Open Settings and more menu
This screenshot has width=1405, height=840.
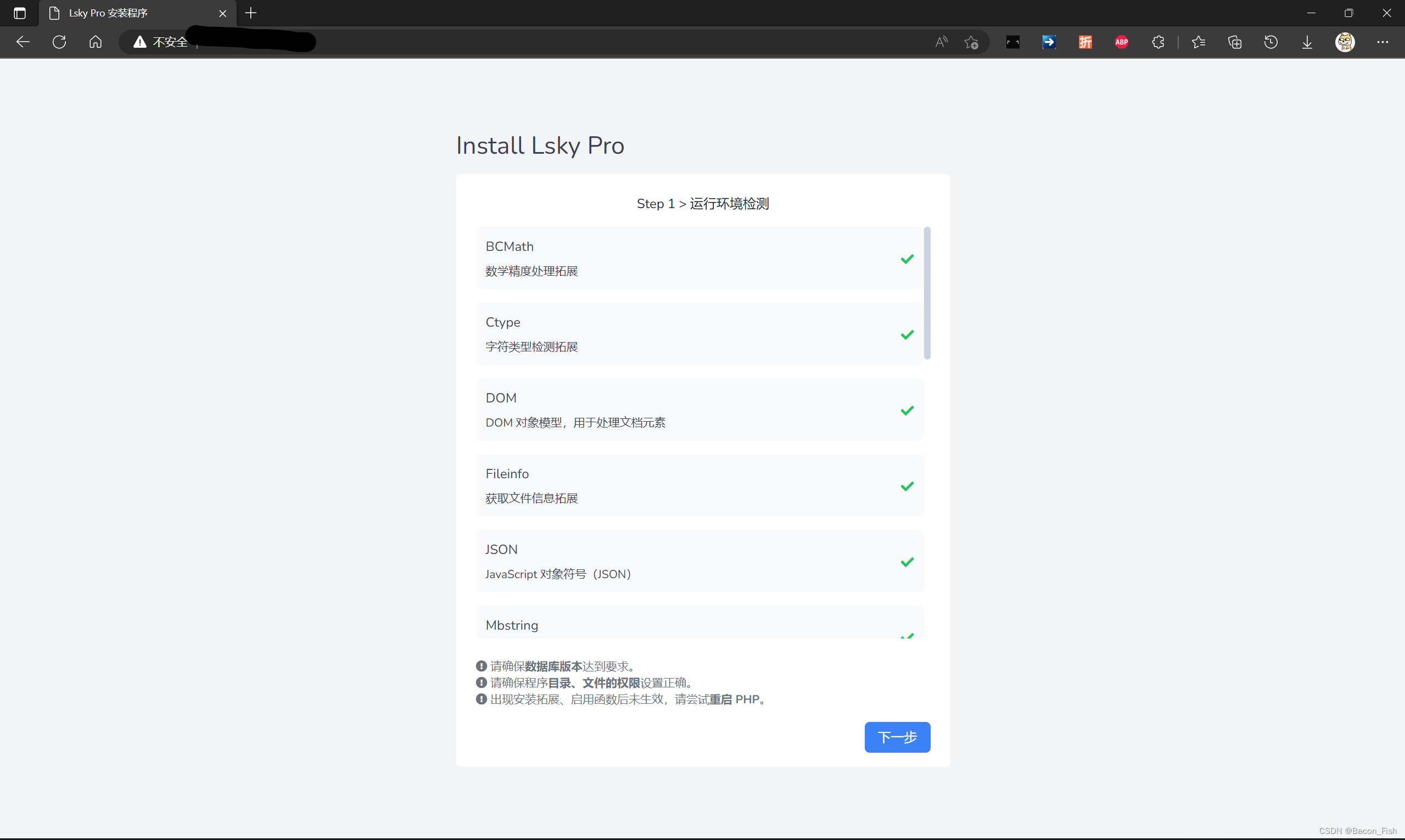click(x=1382, y=42)
